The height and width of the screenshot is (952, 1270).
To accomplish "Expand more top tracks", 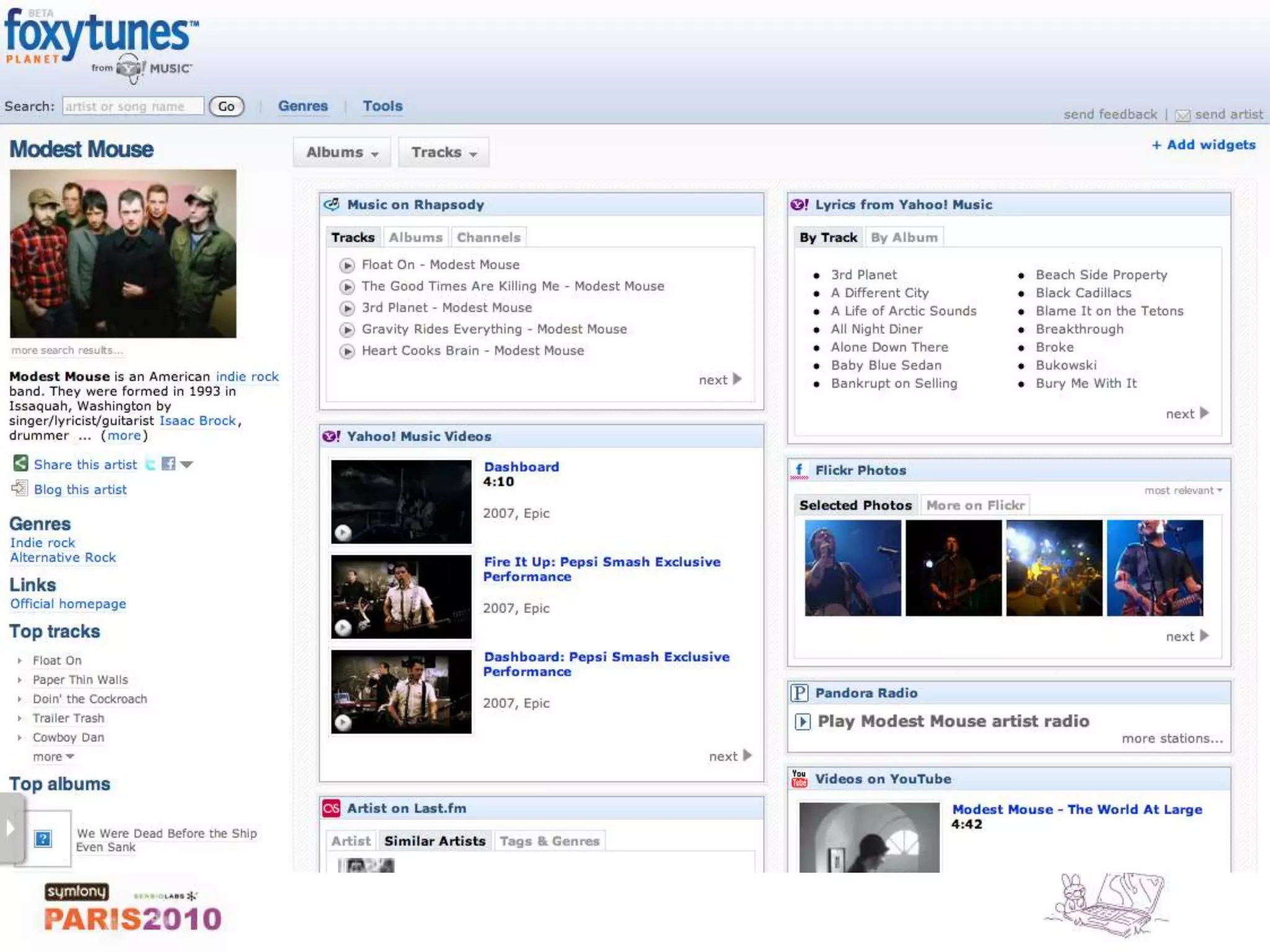I will [53, 757].
